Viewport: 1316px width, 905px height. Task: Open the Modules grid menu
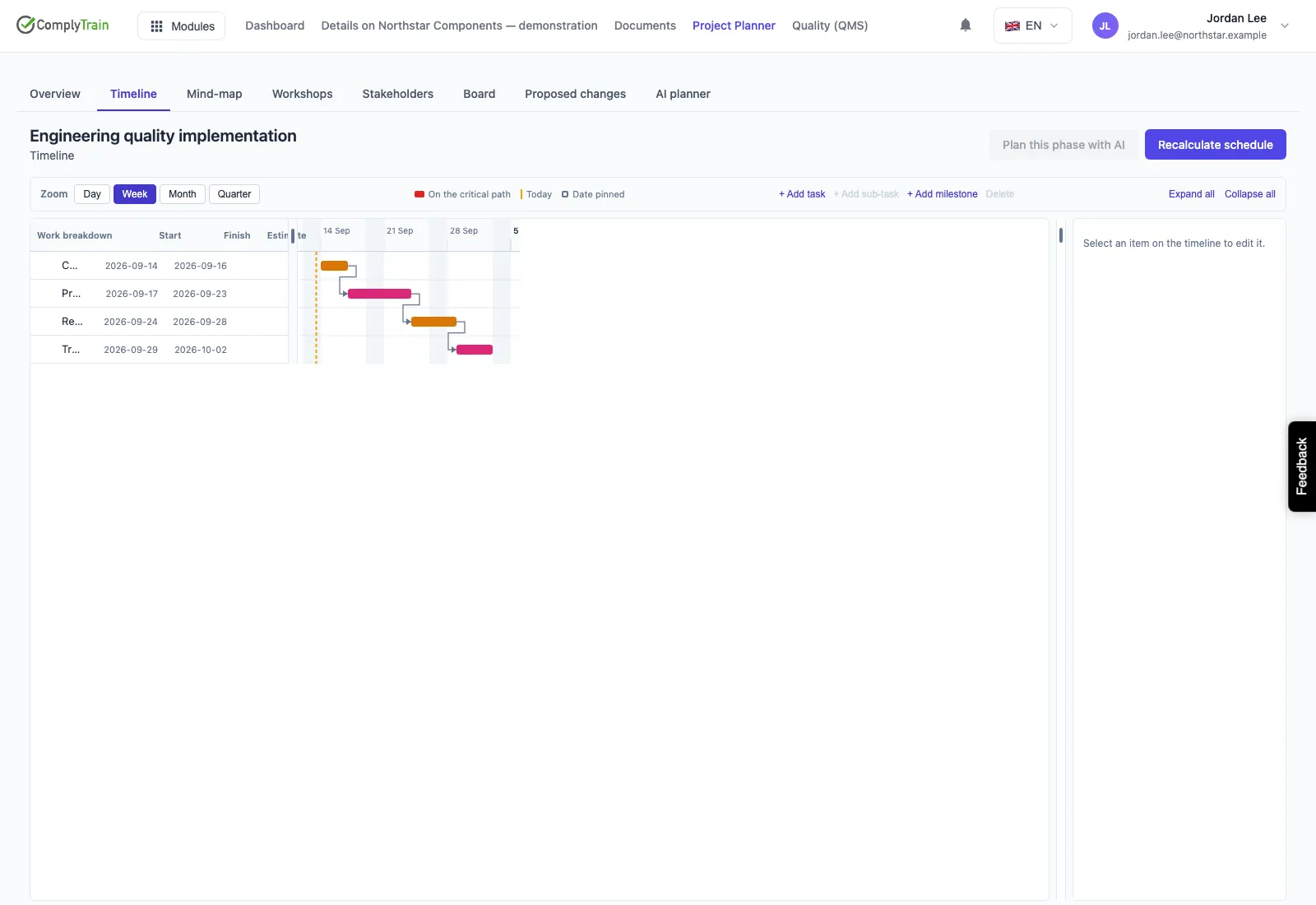pos(181,26)
